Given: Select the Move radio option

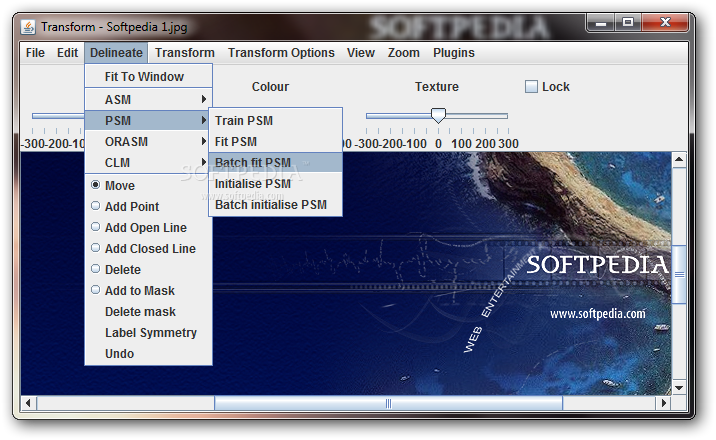Looking at the screenshot, I should coord(148,185).
